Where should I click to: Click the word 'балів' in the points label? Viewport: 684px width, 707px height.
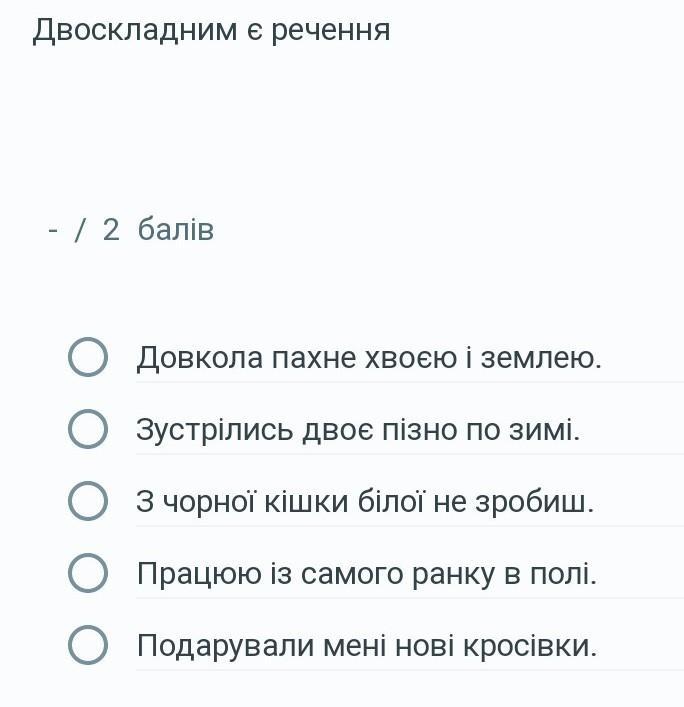click(x=176, y=230)
